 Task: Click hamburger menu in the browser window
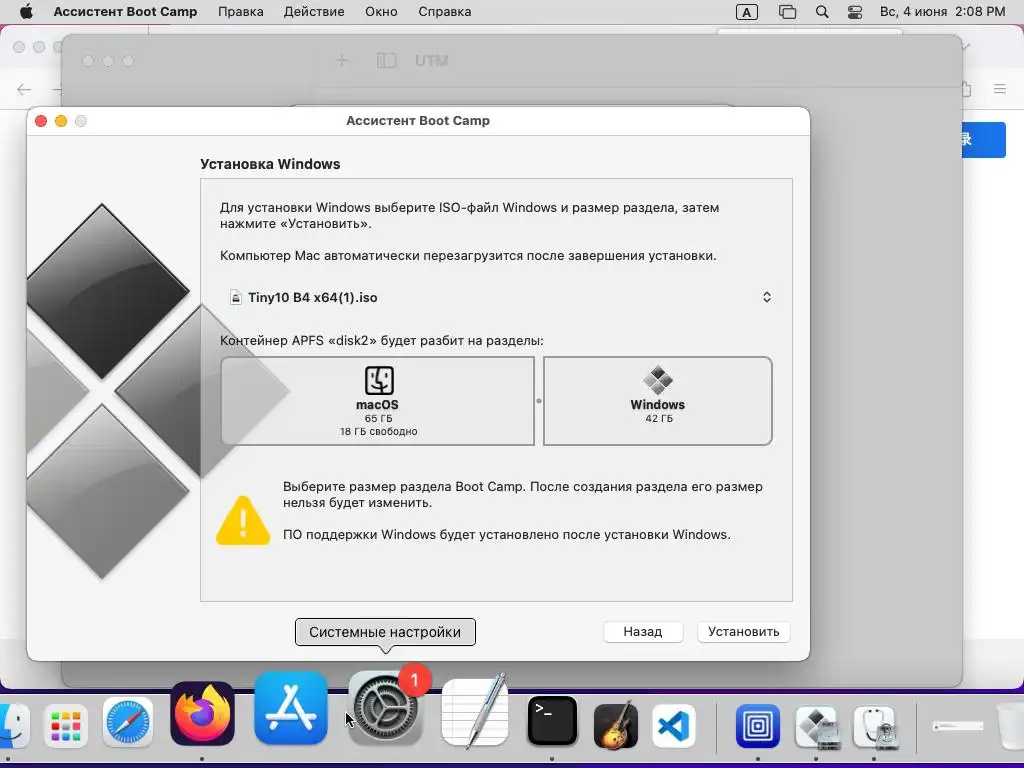(x=1000, y=89)
